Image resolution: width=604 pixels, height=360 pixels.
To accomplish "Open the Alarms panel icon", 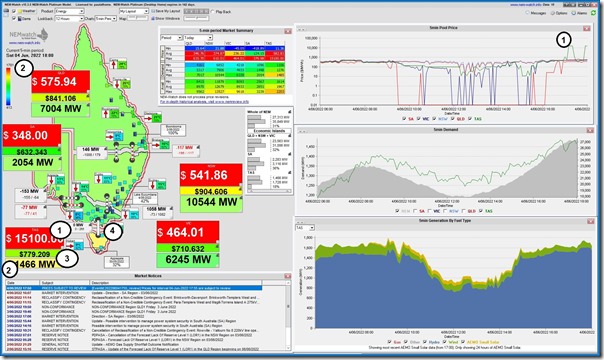I will (573, 13).
